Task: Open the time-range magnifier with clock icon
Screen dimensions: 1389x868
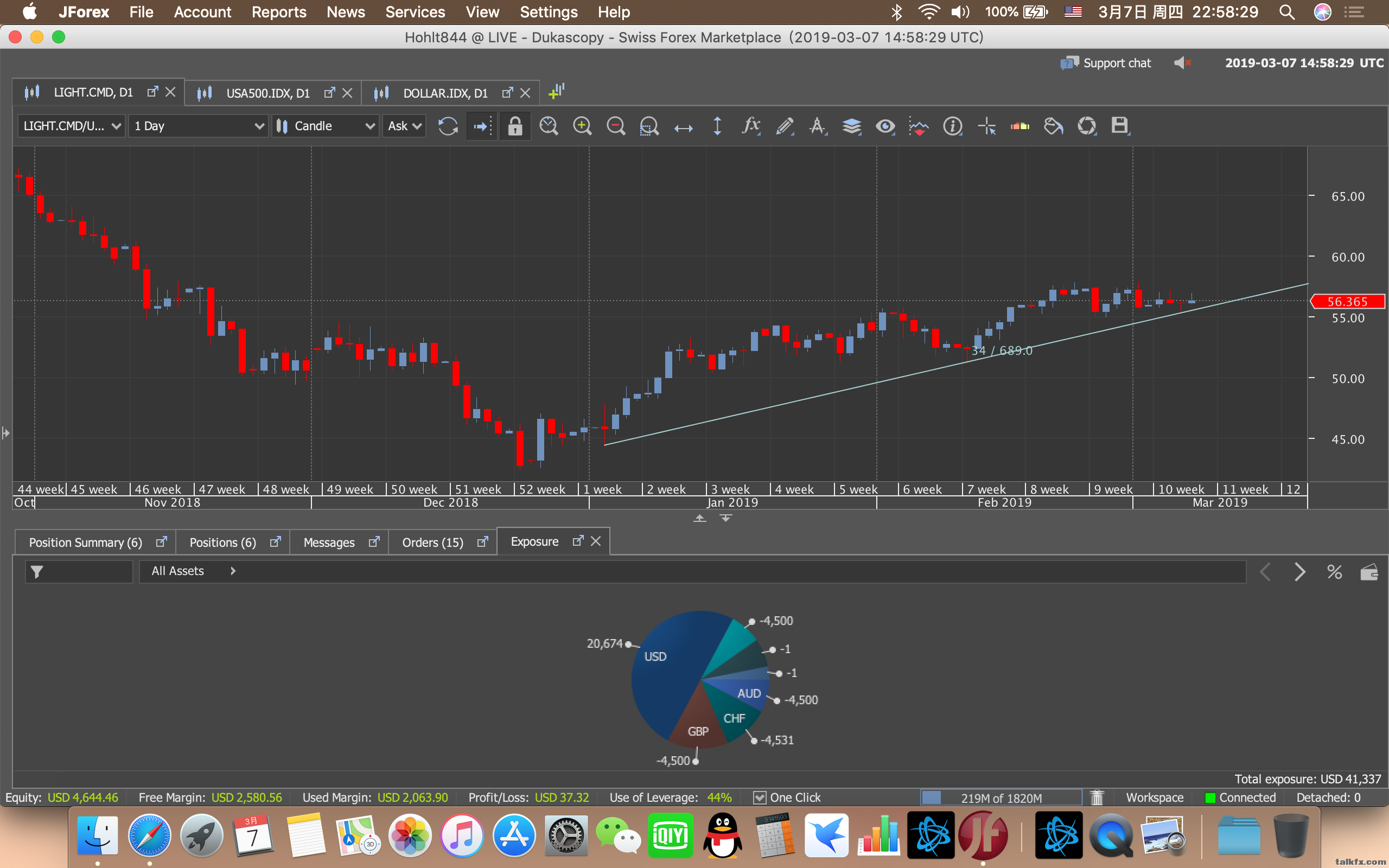Action: coord(549,126)
